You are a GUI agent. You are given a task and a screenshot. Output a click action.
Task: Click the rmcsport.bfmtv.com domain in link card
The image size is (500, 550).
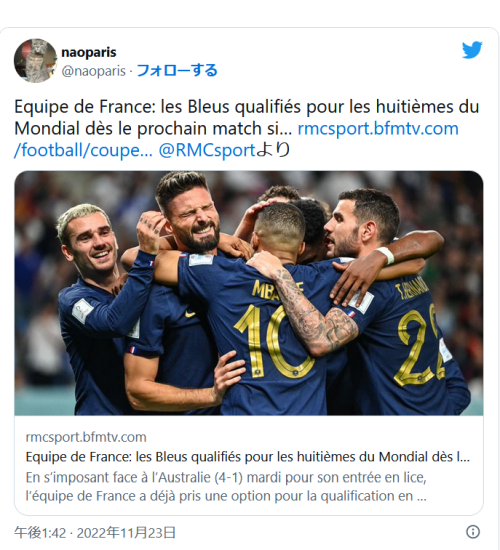86,437
